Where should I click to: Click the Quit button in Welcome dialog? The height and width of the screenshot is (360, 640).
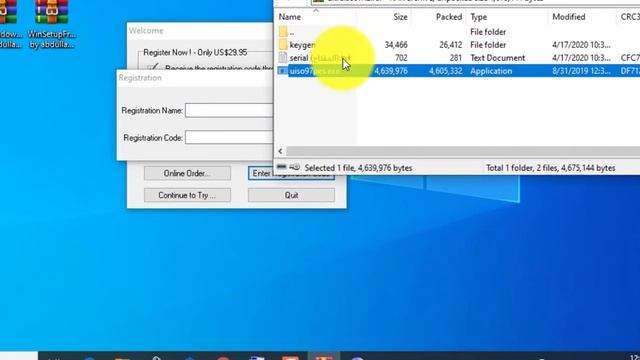pos(291,195)
